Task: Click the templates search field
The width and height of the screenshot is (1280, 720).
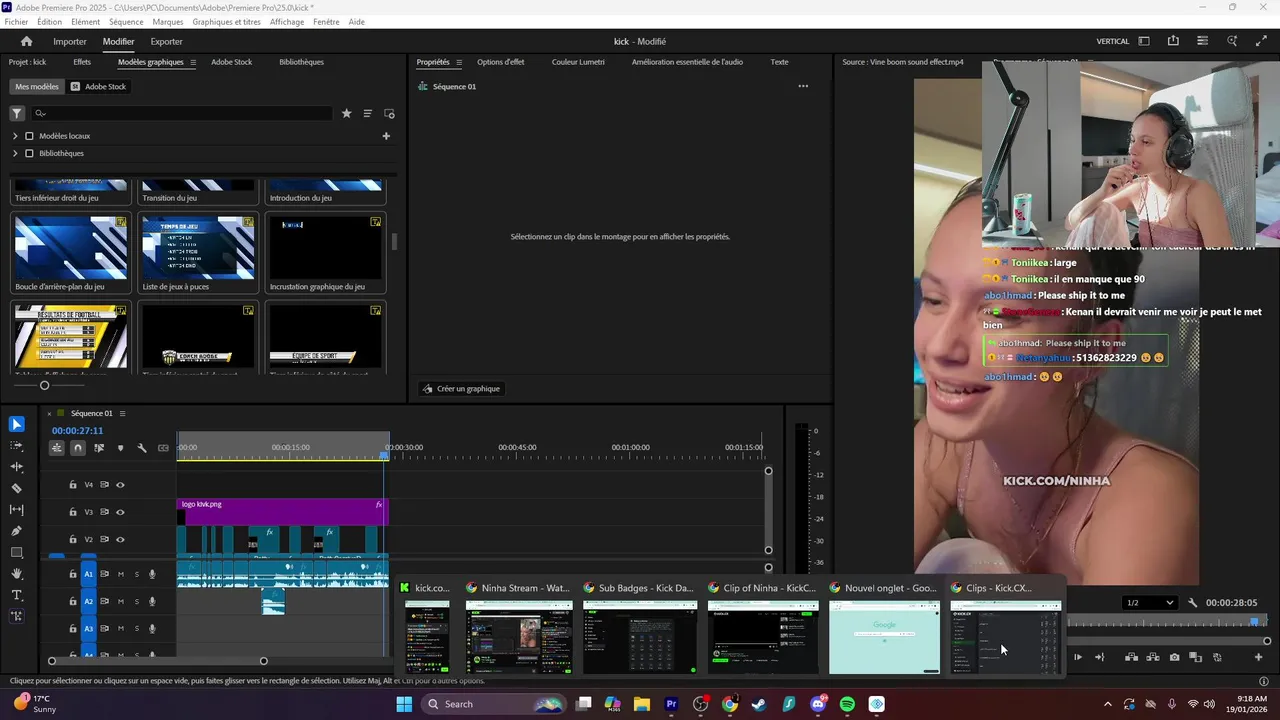Action: click(182, 113)
